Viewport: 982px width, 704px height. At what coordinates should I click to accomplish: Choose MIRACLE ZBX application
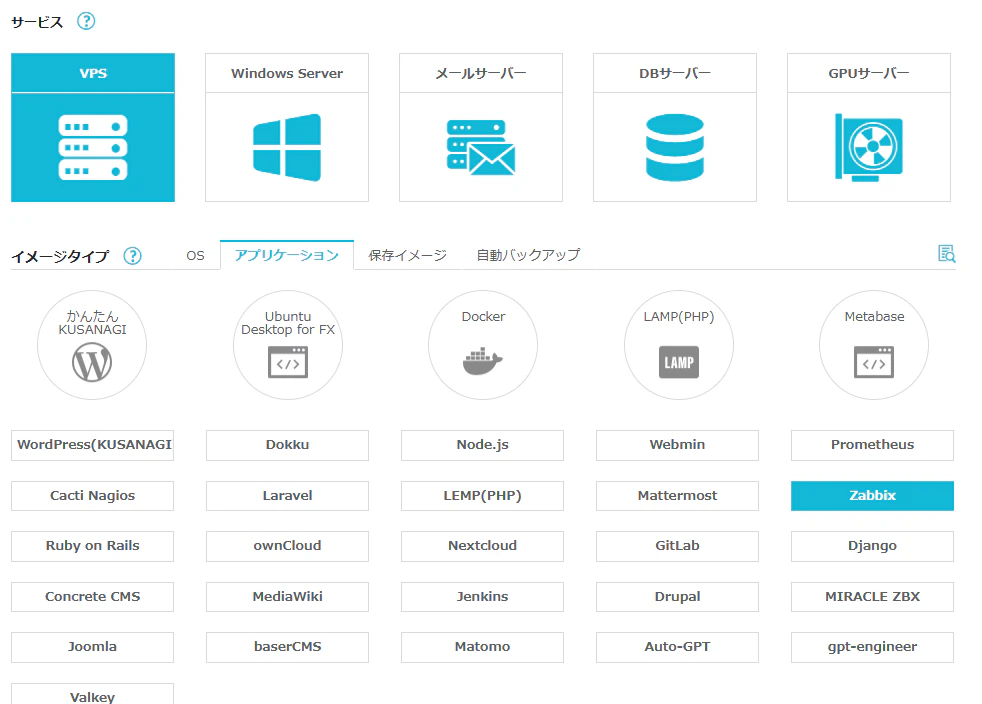(872, 597)
